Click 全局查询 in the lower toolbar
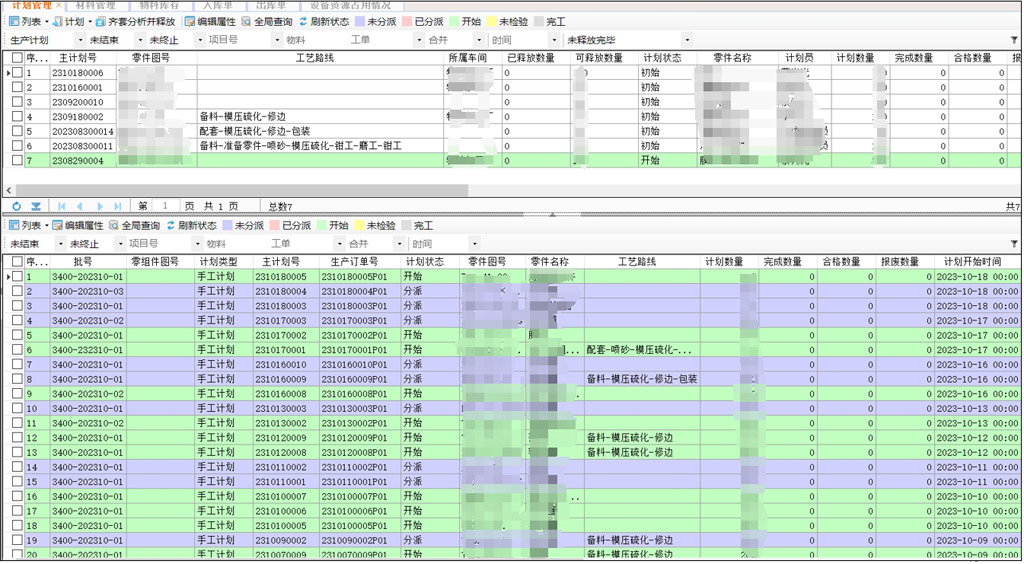This screenshot has height=564, width=1024. pyautogui.click(x=134, y=226)
